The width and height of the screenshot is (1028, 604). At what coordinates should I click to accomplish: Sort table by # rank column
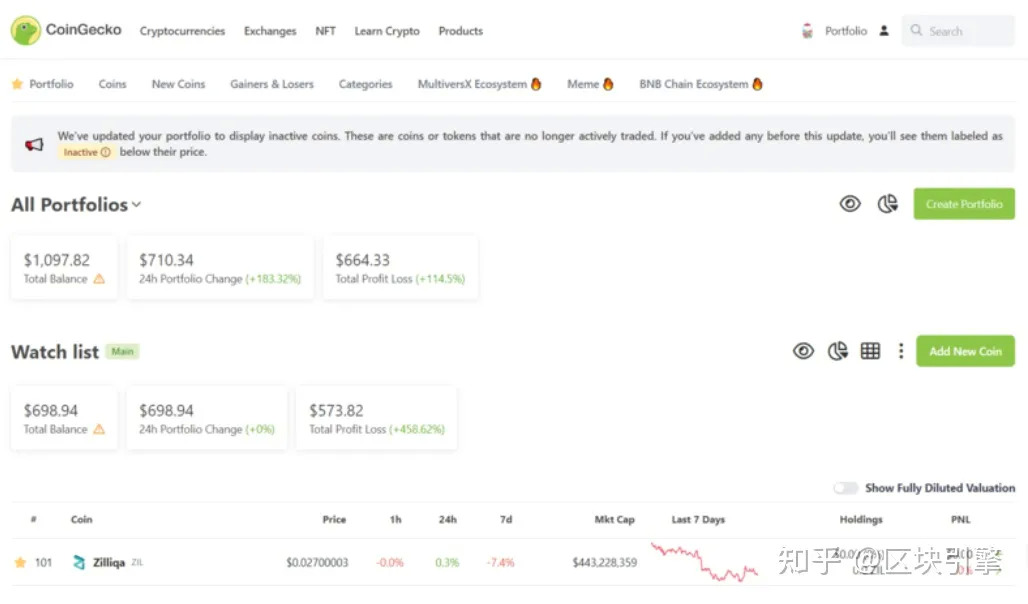[33, 519]
